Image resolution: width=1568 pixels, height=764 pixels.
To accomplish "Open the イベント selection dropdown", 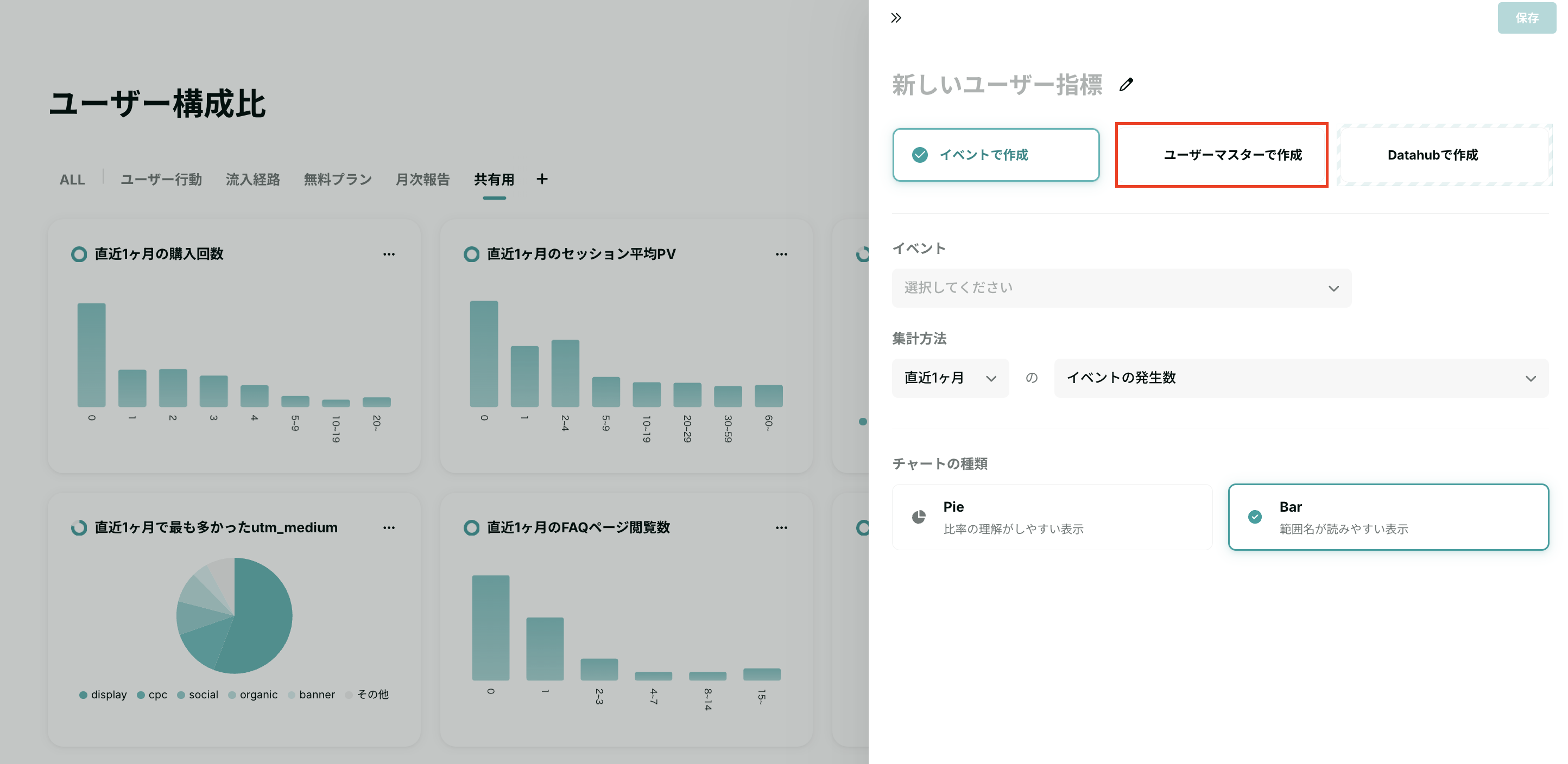I will (1121, 288).
